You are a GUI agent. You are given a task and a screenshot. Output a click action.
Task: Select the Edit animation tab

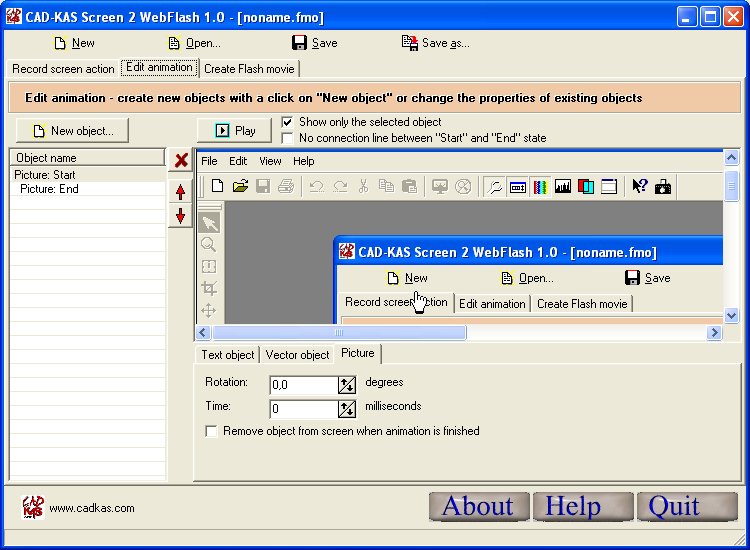(x=159, y=67)
